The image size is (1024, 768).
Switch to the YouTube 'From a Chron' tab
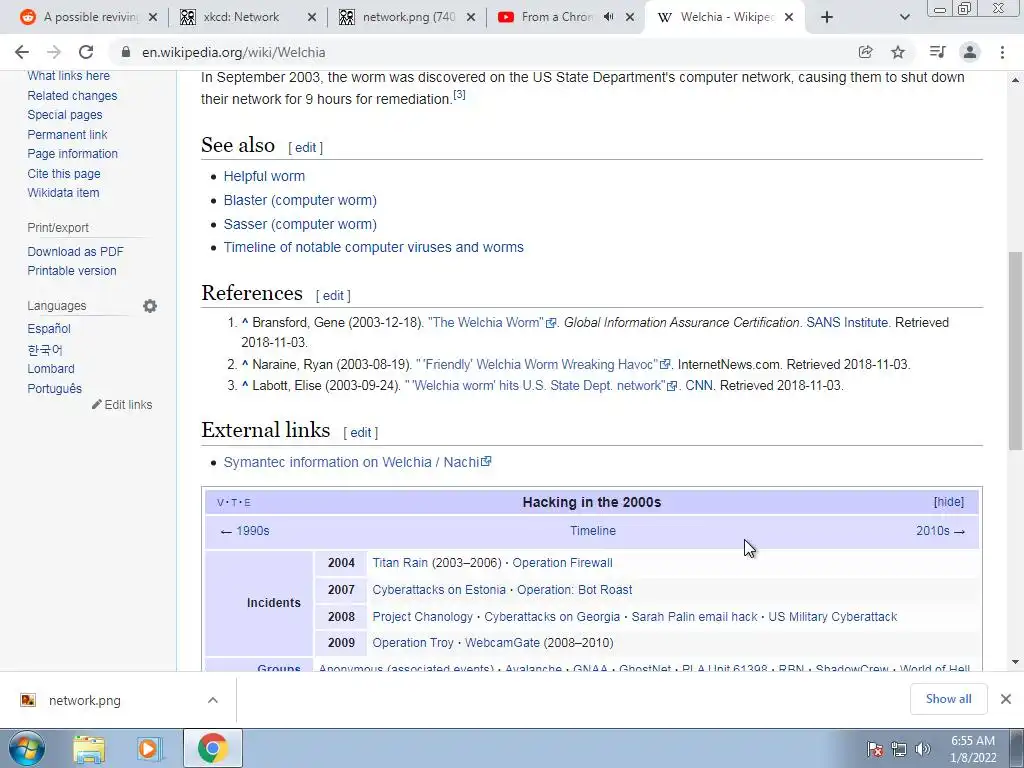tap(555, 17)
